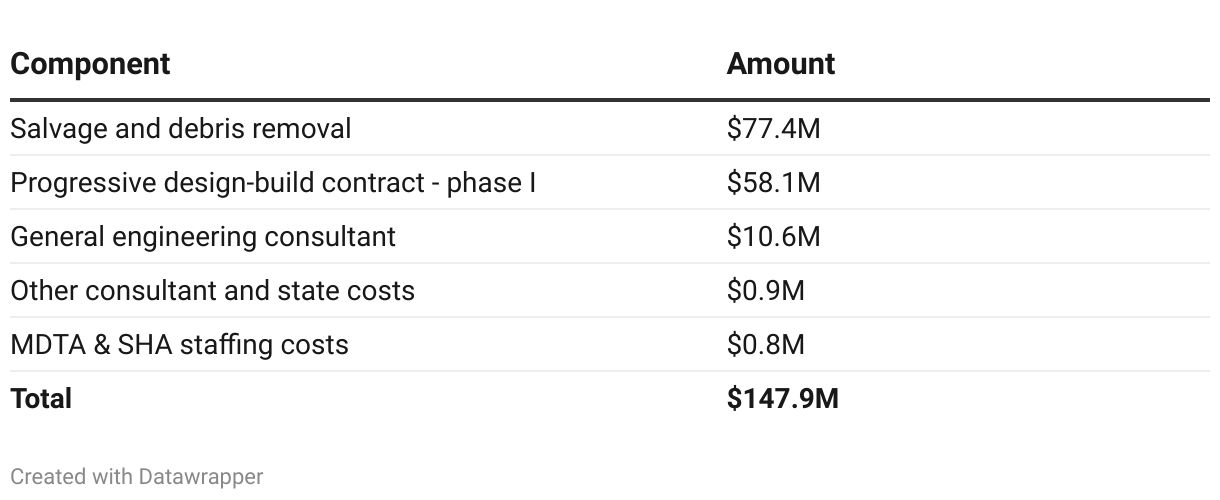
Task: Open the Created with Datawrapper link
Action: [137, 477]
